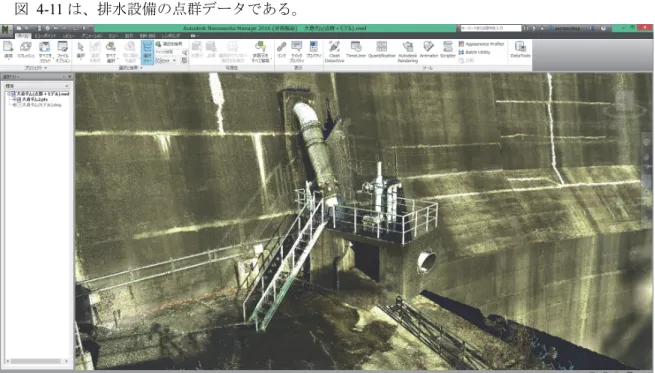Switch to the BIM 360 ribbon tab
The height and width of the screenshot is (373, 655).
[147, 36]
